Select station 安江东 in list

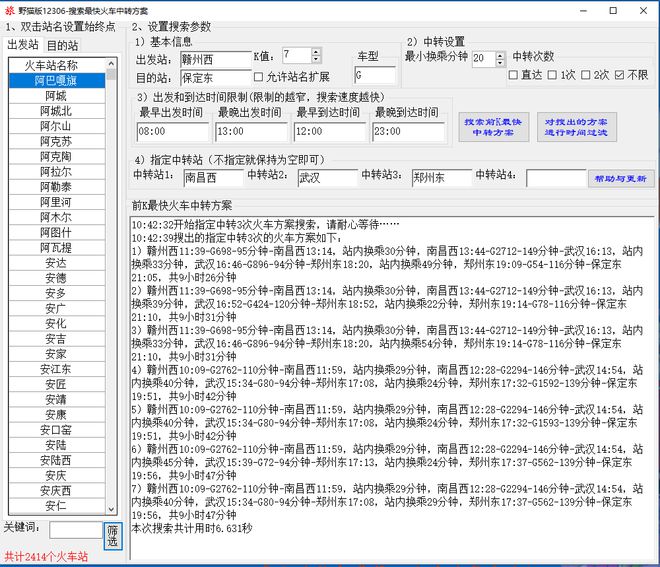coord(57,369)
